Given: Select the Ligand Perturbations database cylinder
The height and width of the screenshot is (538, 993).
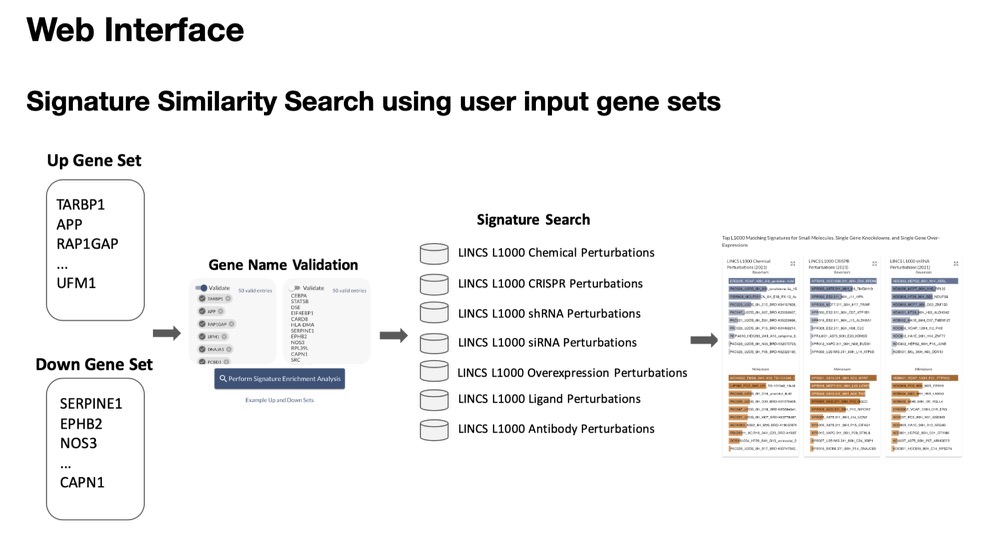Looking at the screenshot, I should (434, 400).
